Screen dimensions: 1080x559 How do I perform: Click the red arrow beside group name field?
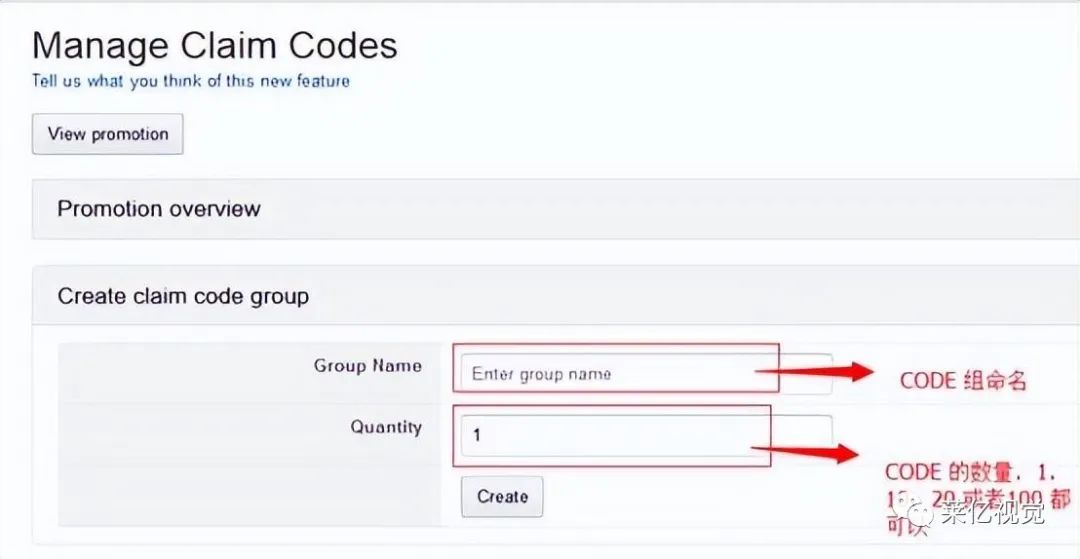click(x=815, y=372)
